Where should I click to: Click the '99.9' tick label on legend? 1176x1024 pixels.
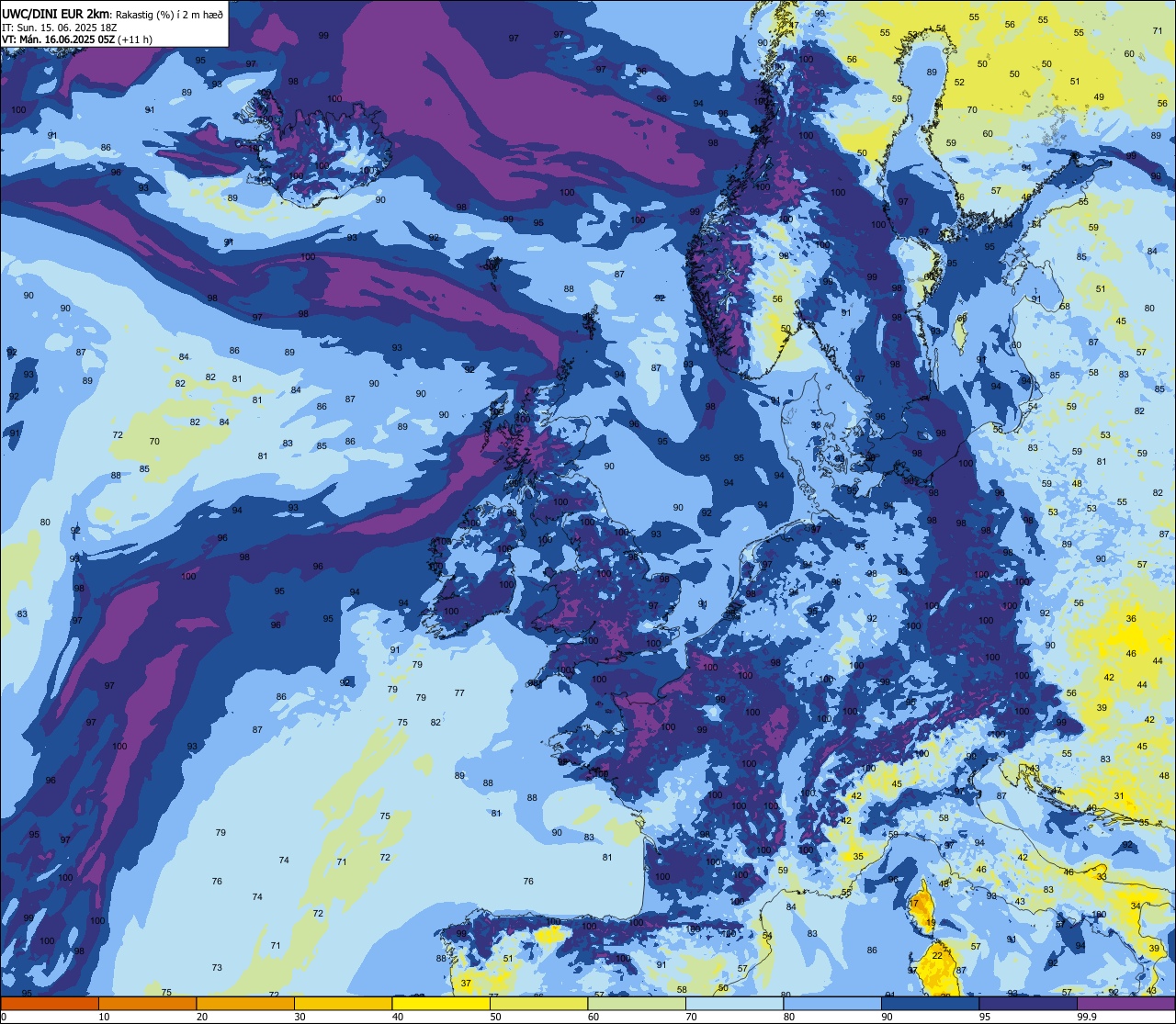1088,1017
